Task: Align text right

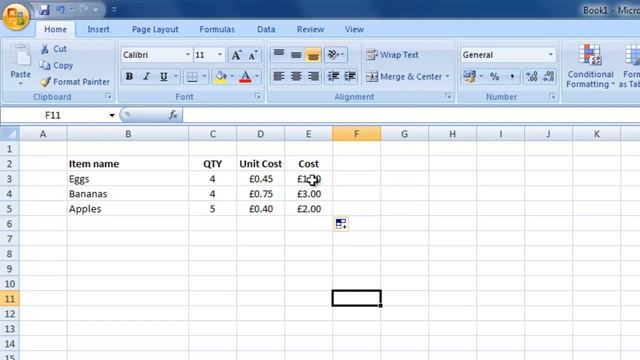Action: [313, 76]
